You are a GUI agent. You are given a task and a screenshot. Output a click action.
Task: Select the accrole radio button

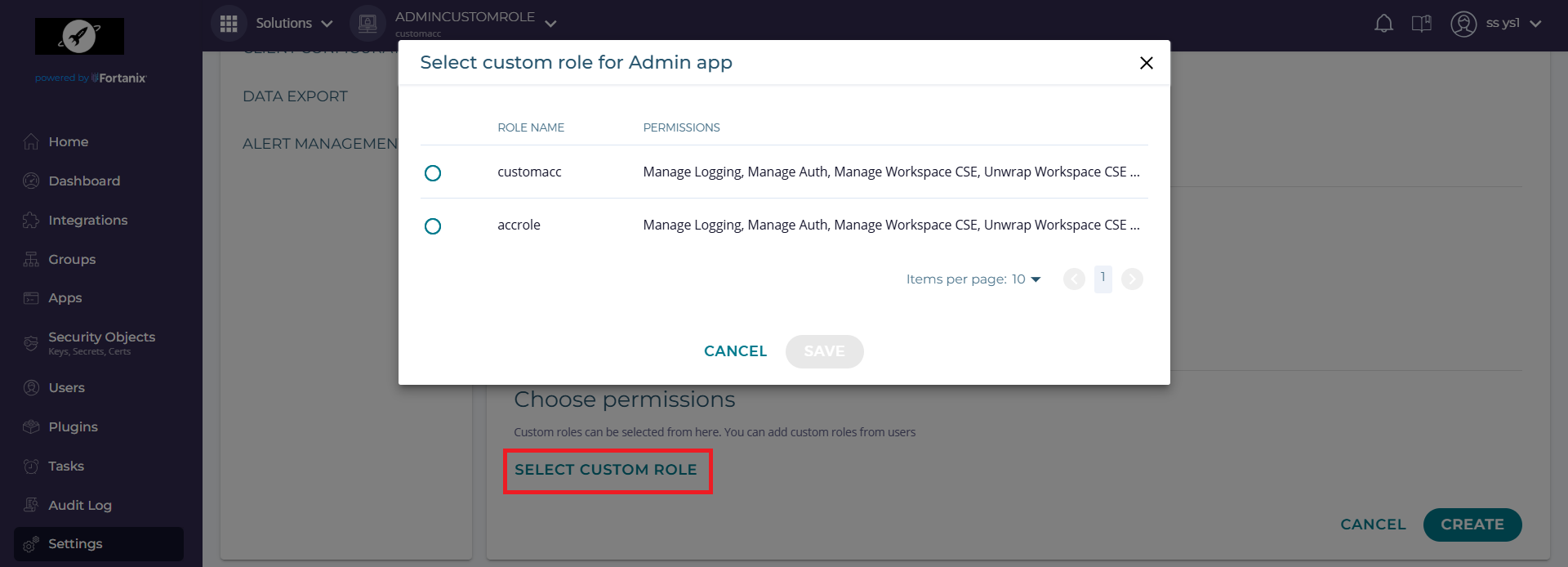(433, 226)
